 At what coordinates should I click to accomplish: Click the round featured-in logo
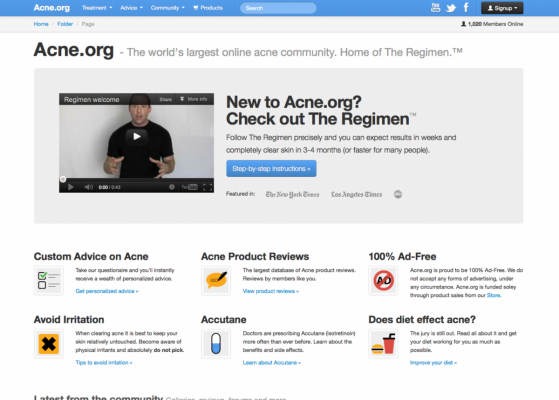[398, 194]
